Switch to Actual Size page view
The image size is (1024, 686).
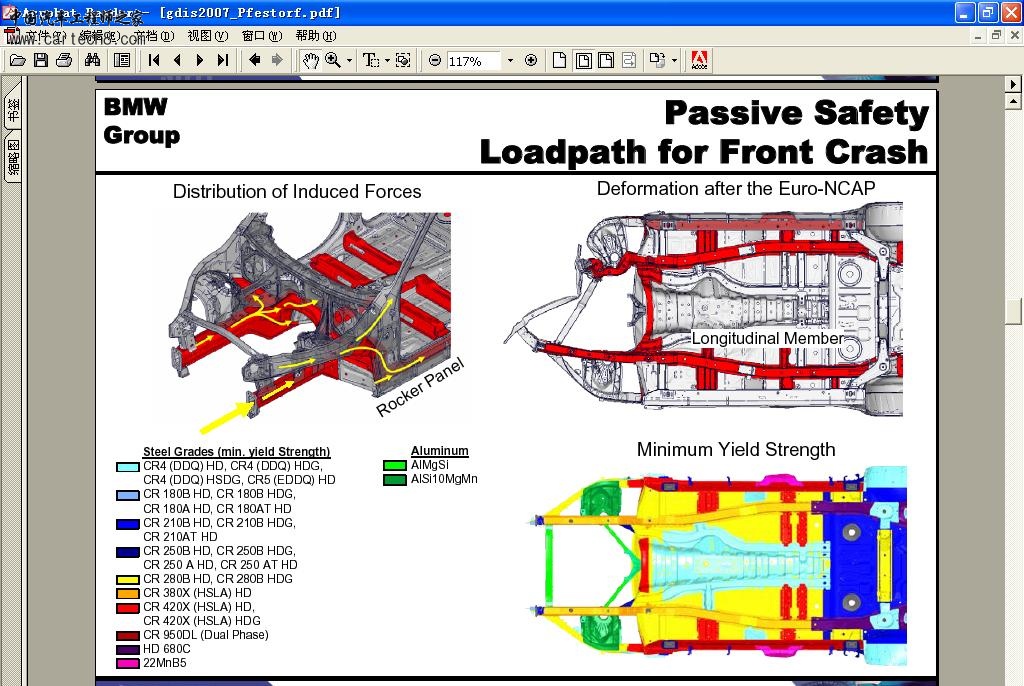pyautogui.click(x=559, y=61)
